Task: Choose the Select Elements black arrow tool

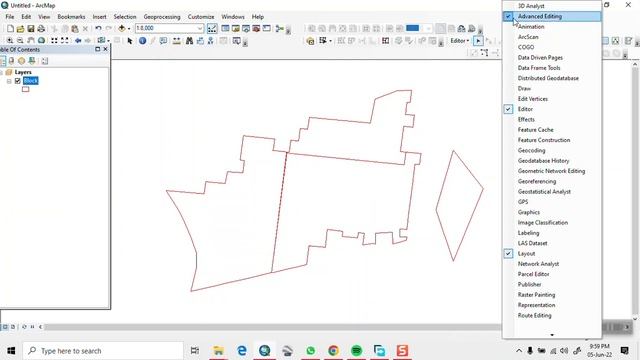Action: (130, 41)
